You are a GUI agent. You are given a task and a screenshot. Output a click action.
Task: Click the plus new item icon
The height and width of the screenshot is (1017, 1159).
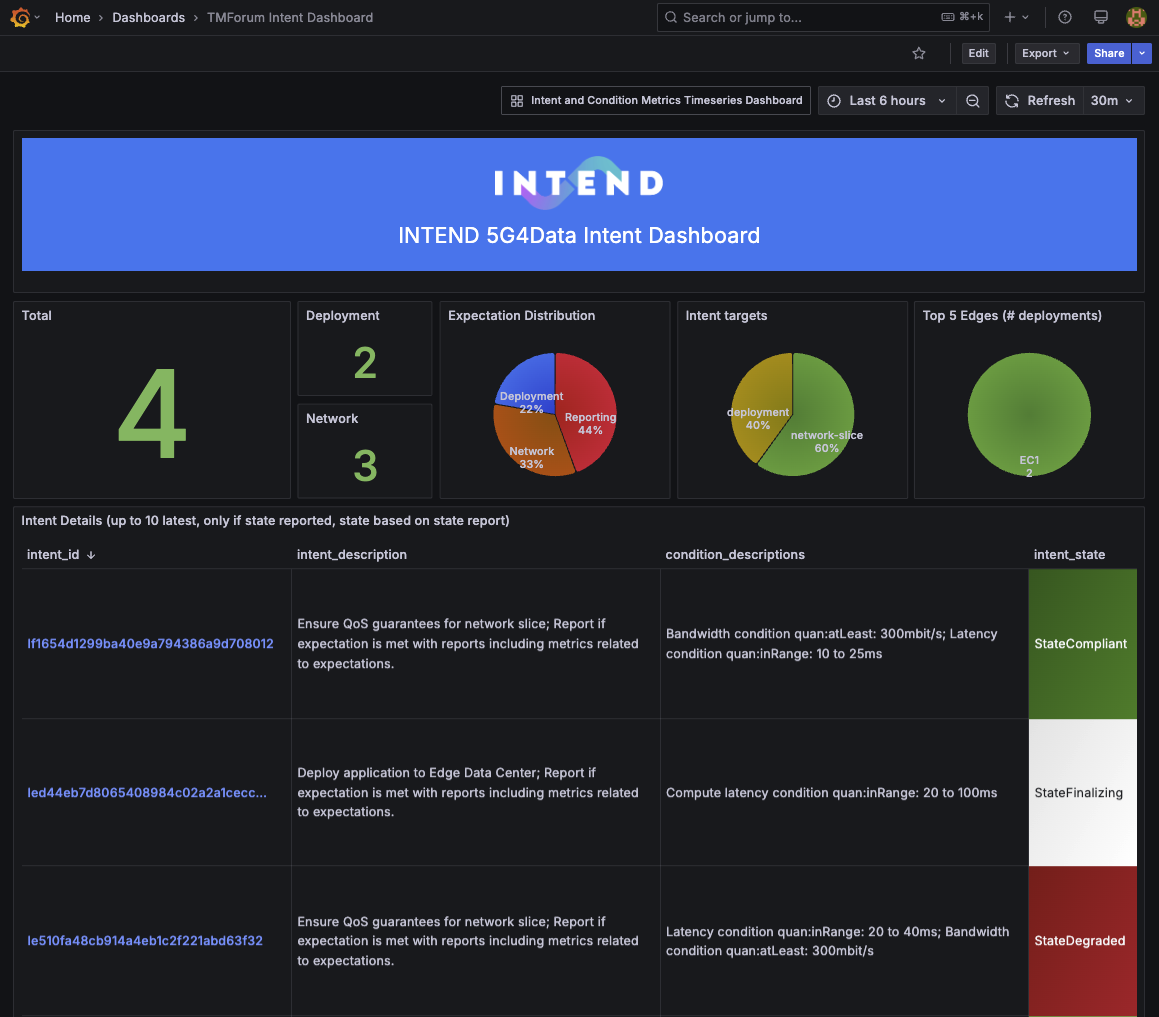[1010, 17]
